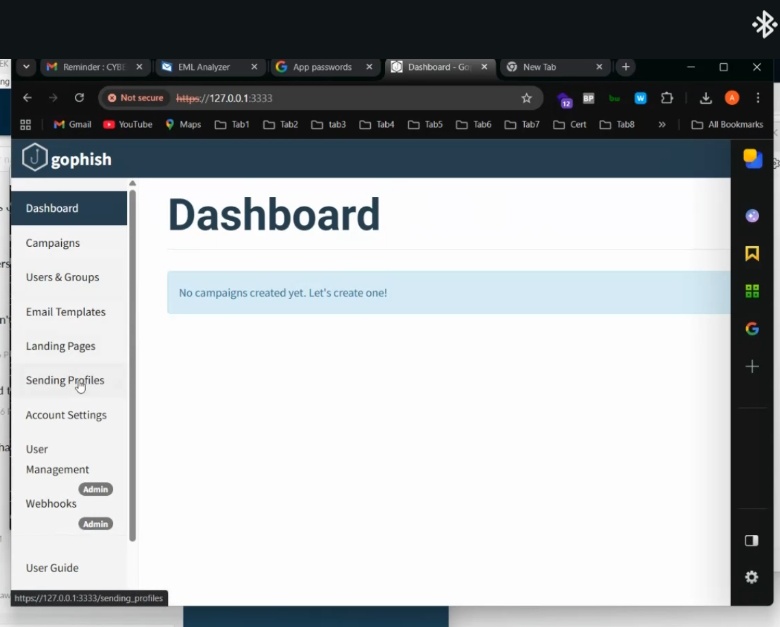This screenshot has width=780, height=627.
Task: Reload the current page
Action: 79,98
